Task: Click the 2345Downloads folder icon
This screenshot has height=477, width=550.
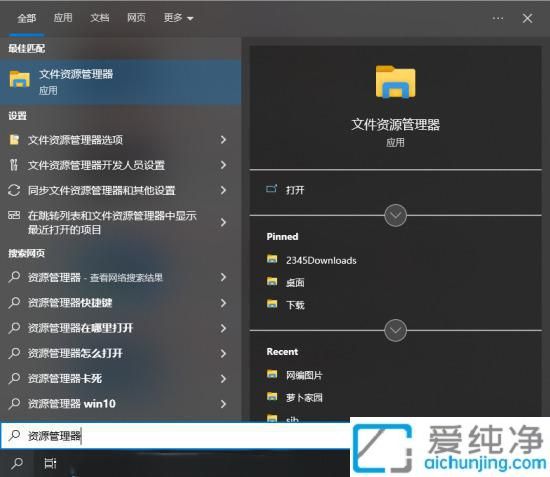Action: (x=272, y=259)
